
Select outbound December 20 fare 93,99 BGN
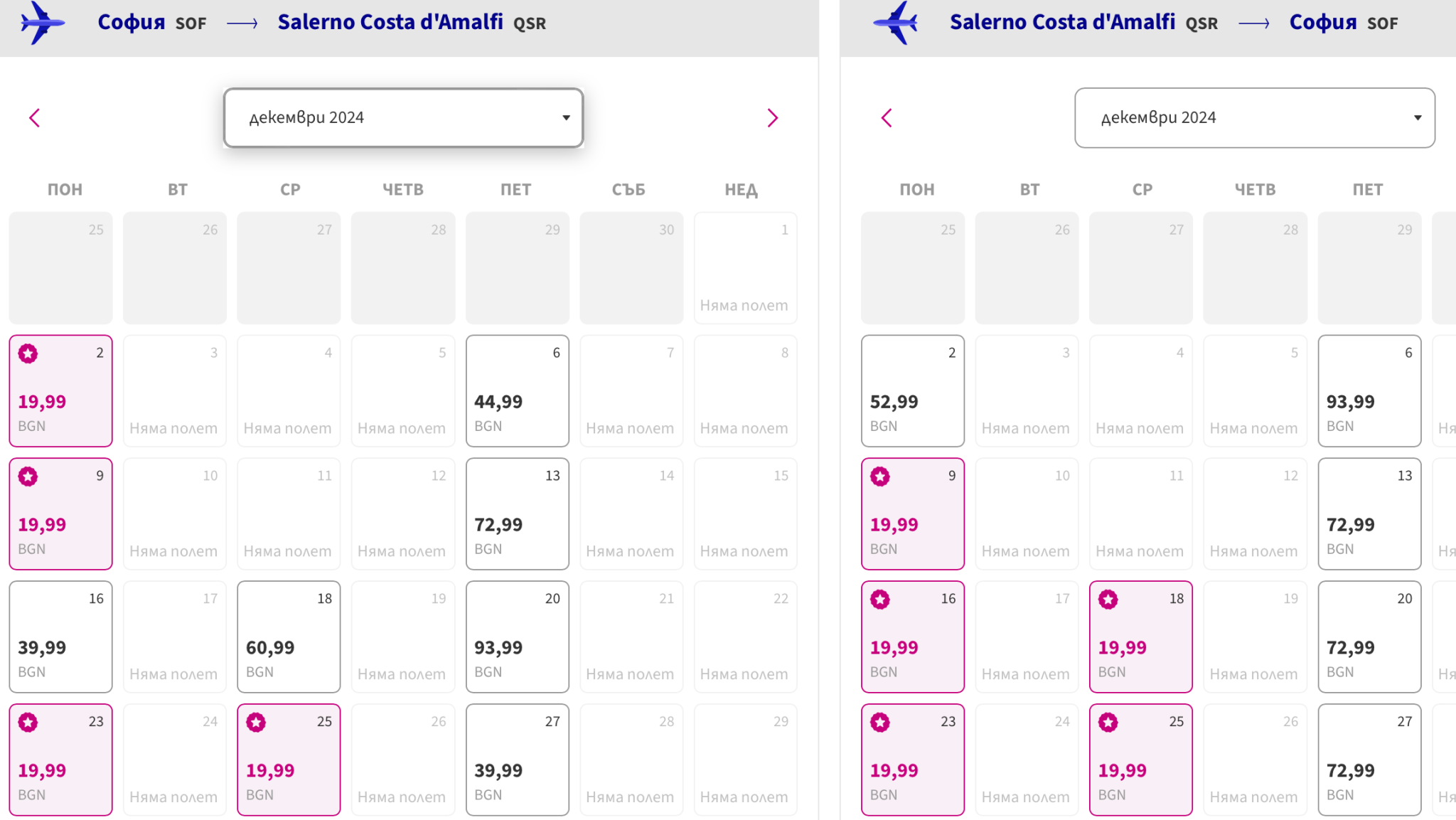(x=517, y=637)
